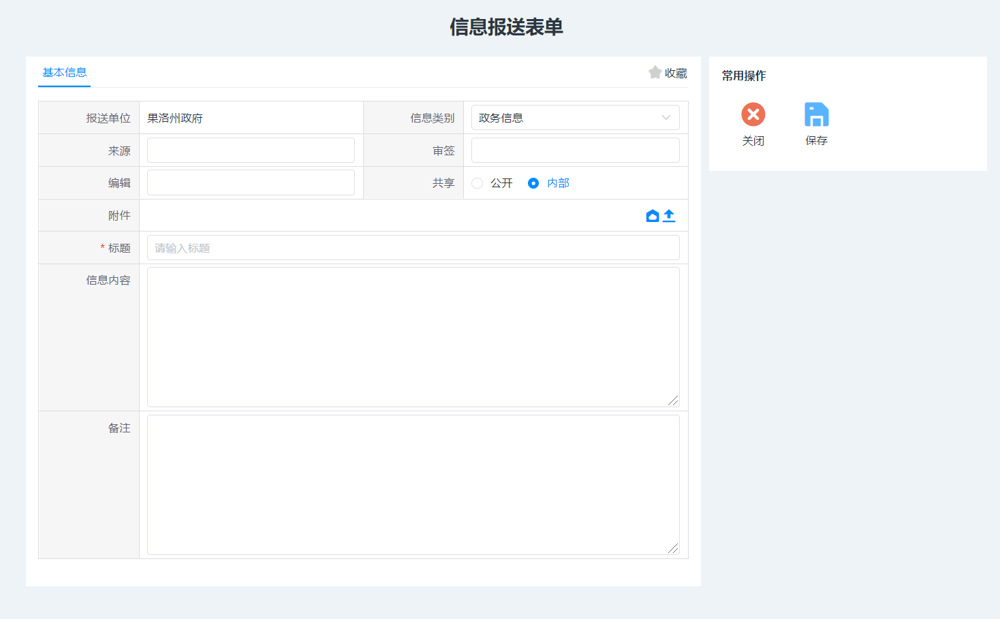Click the 信息报送表单 page title
The image size is (1000, 619).
pos(506,27)
